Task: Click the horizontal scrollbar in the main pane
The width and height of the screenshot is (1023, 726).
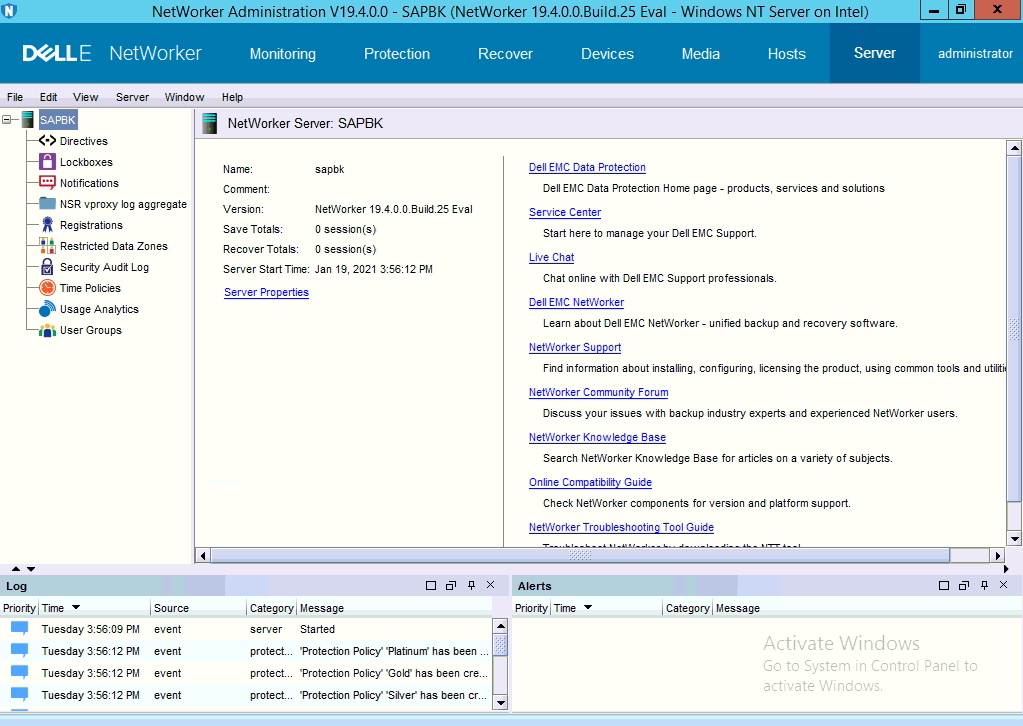Action: (x=580, y=555)
